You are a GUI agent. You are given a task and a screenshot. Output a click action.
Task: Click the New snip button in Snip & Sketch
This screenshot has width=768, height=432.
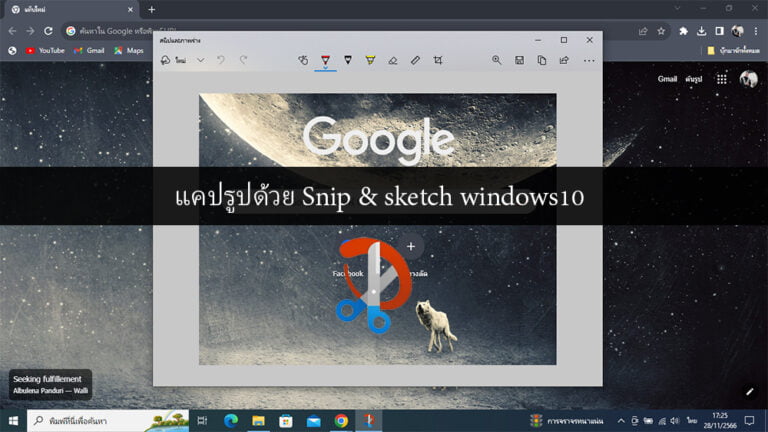tap(173, 60)
